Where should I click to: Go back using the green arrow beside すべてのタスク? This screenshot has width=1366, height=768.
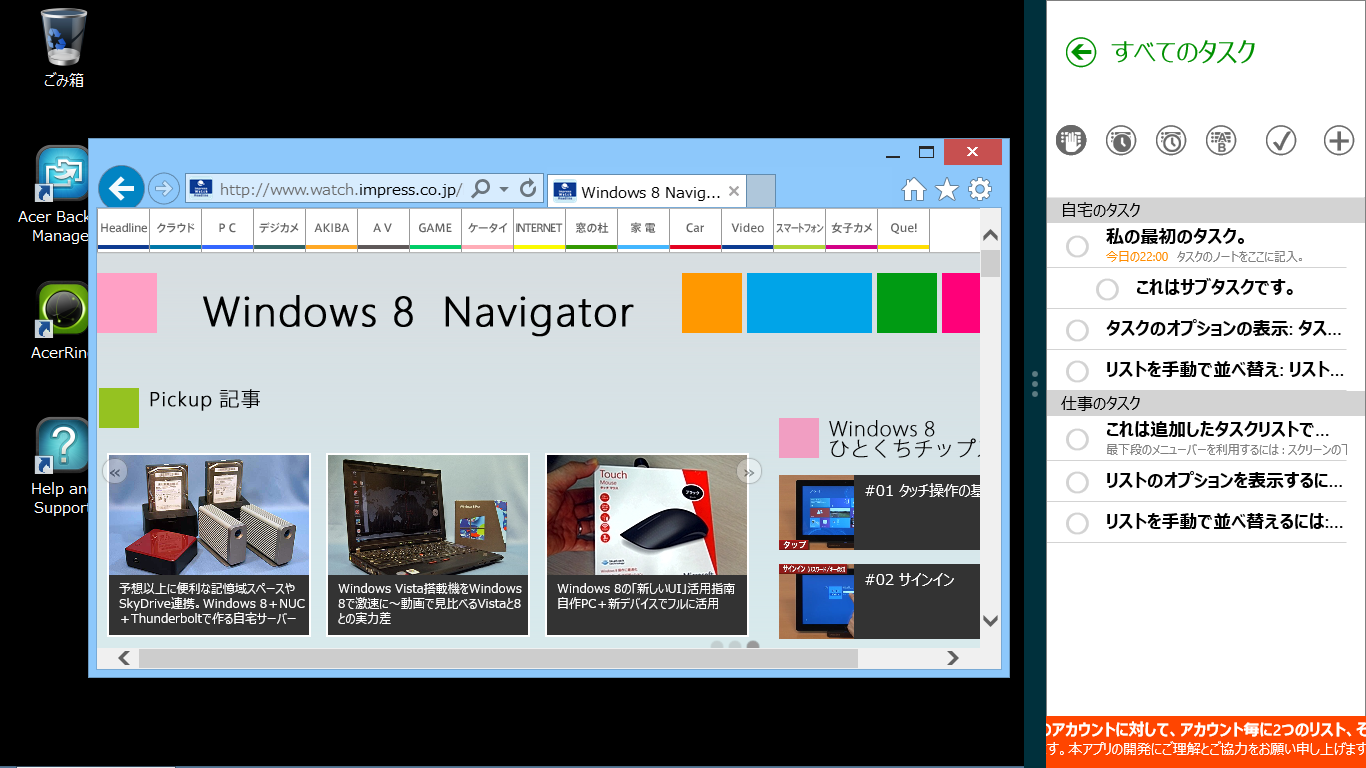[x=1081, y=52]
